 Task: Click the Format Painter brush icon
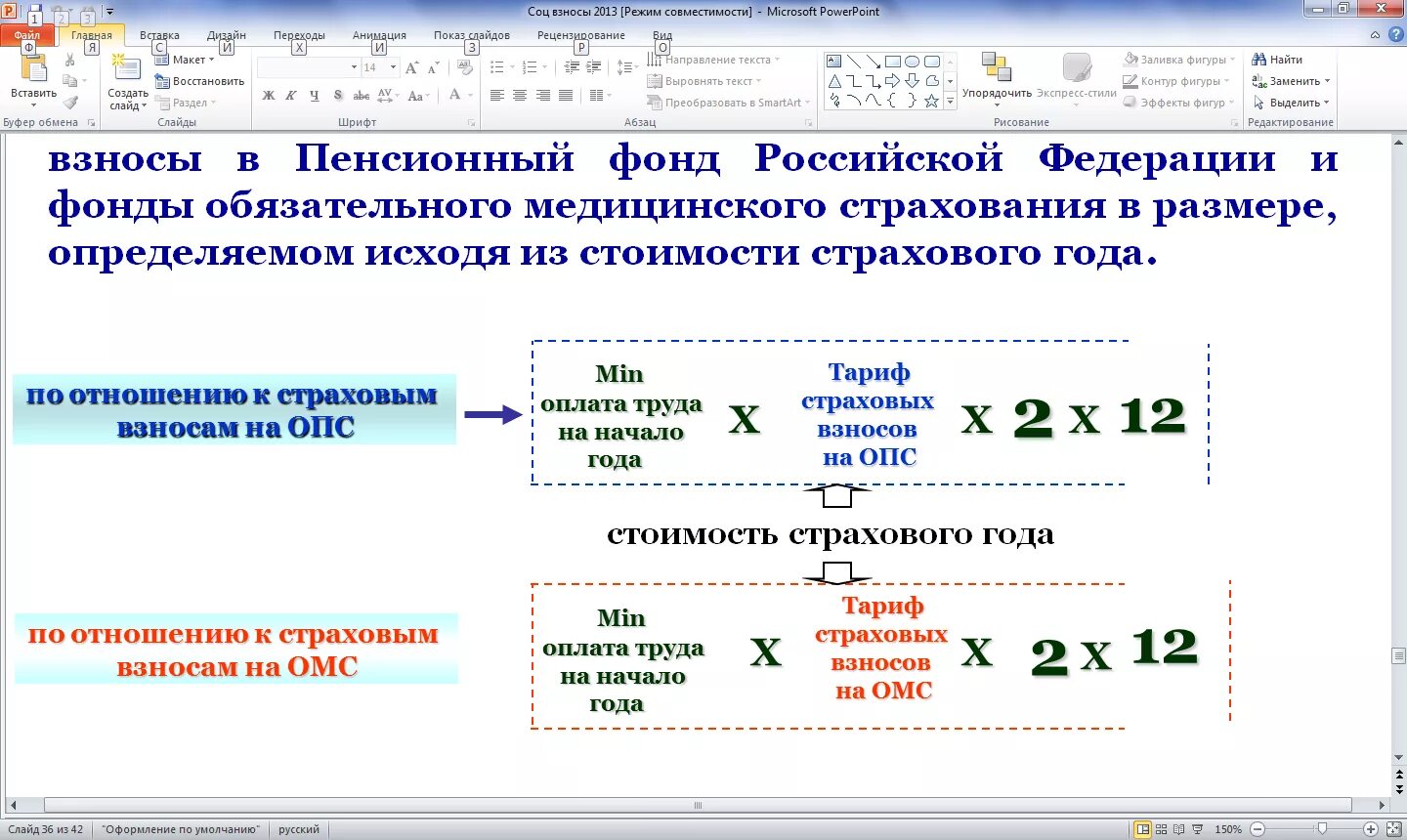(70, 103)
